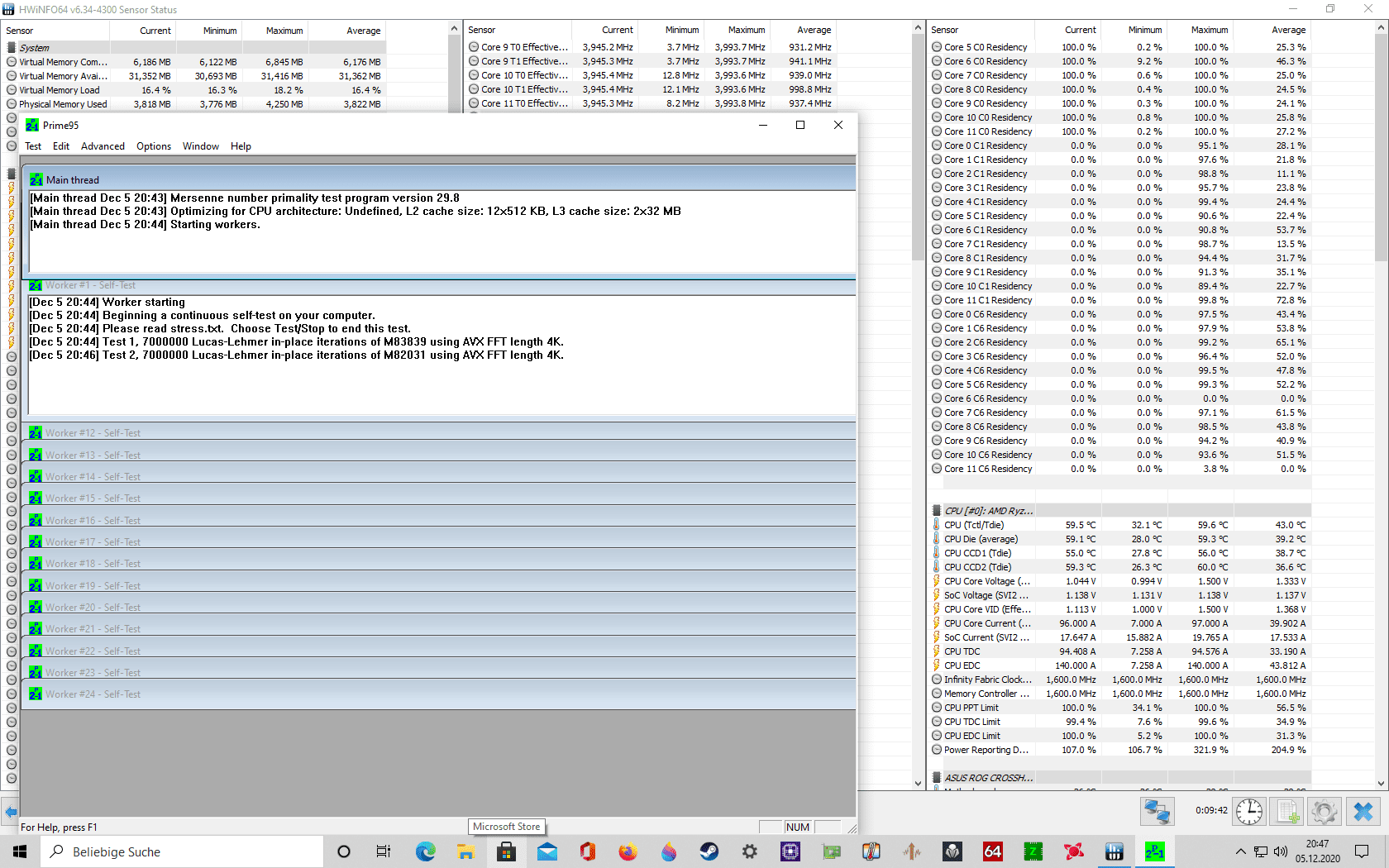Open the purple CPU chip taskbar icon

click(790, 851)
